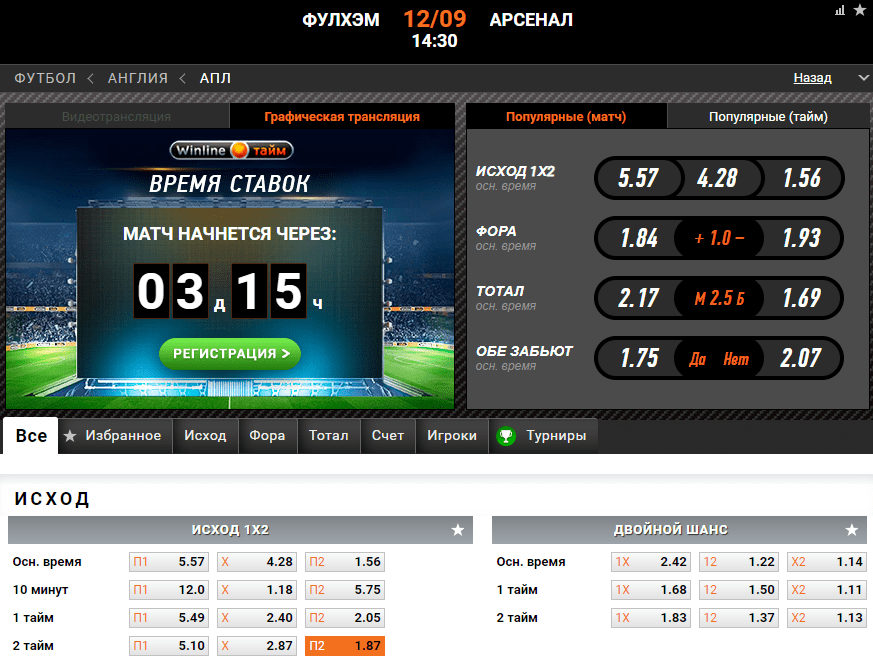Expand the dropdown chevron next to Назад
The width and height of the screenshot is (873, 661).
pyautogui.click(x=864, y=78)
